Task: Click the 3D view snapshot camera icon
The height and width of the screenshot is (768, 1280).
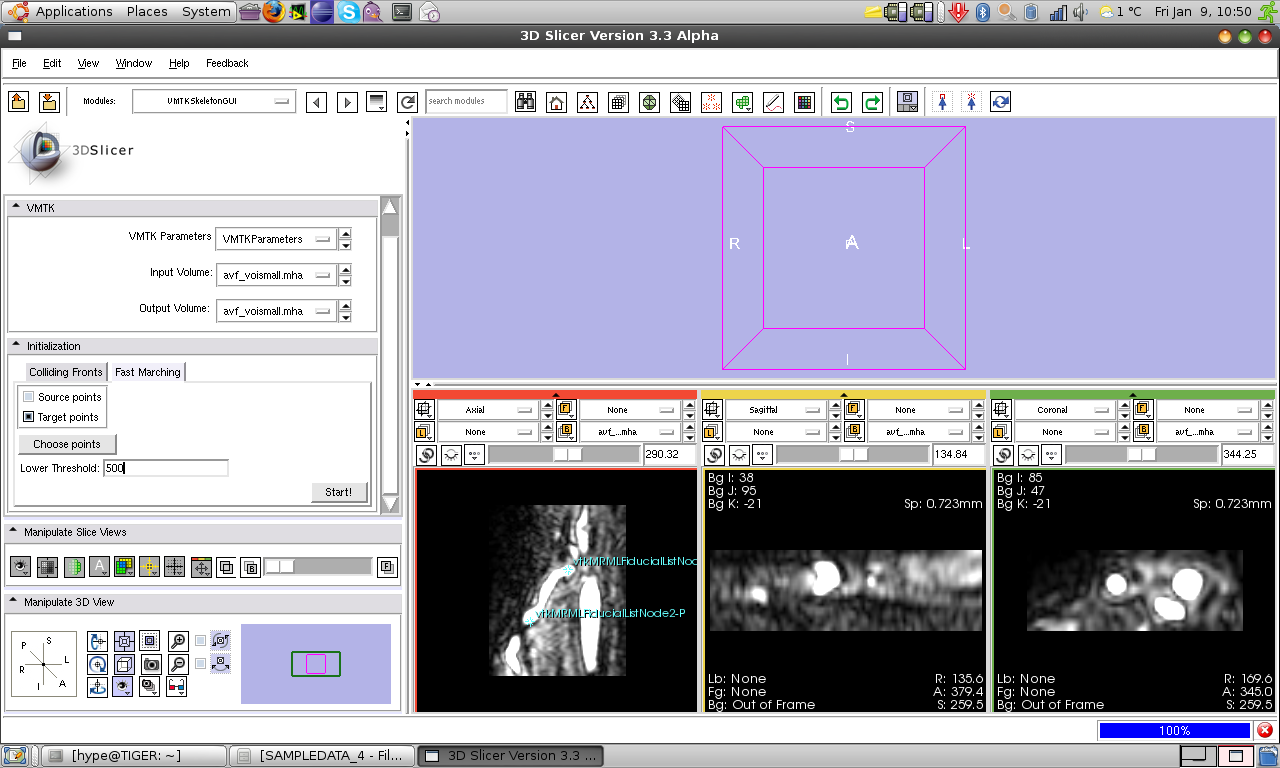Action: (151, 664)
